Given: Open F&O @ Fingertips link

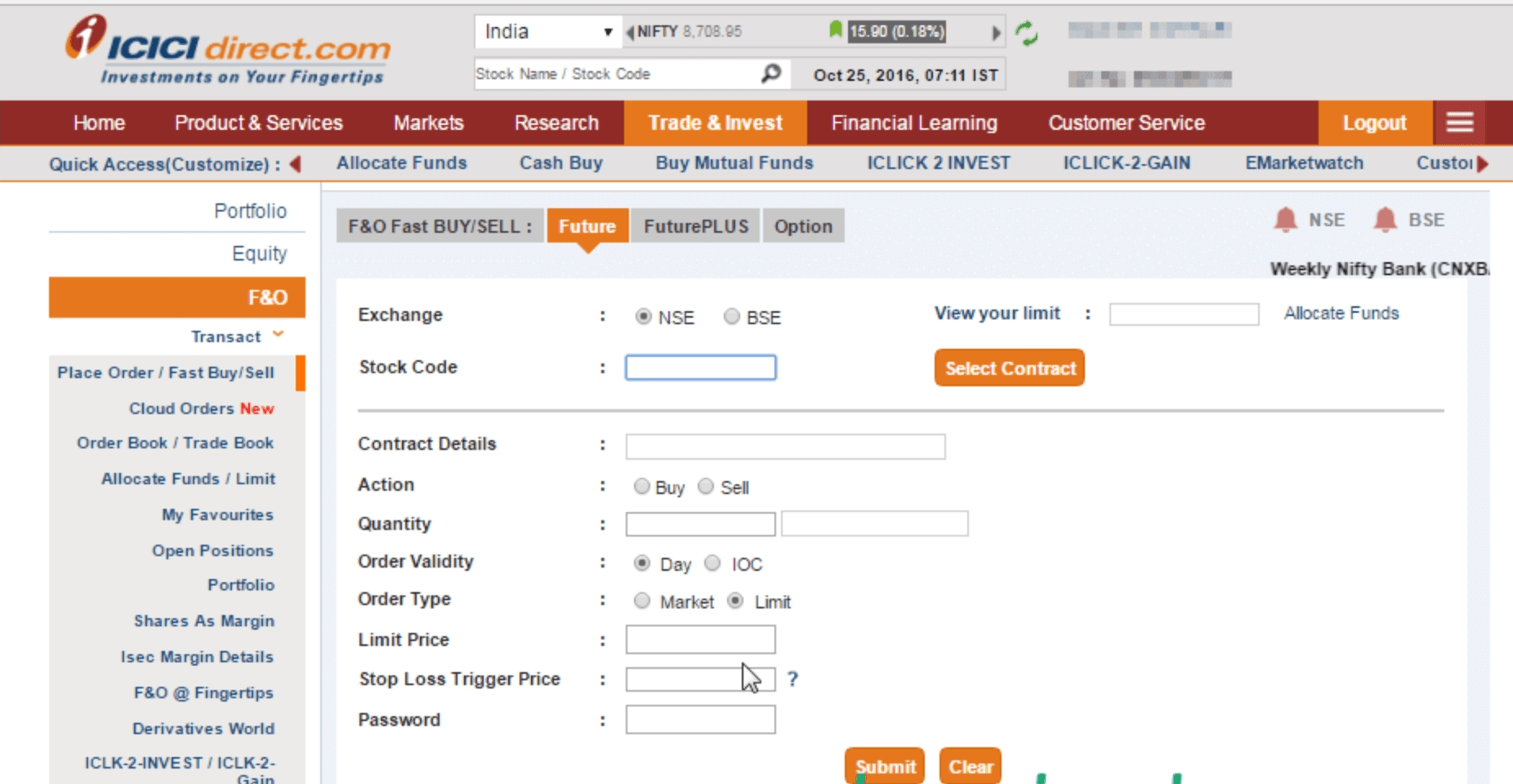Looking at the screenshot, I should tap(203, 693).
